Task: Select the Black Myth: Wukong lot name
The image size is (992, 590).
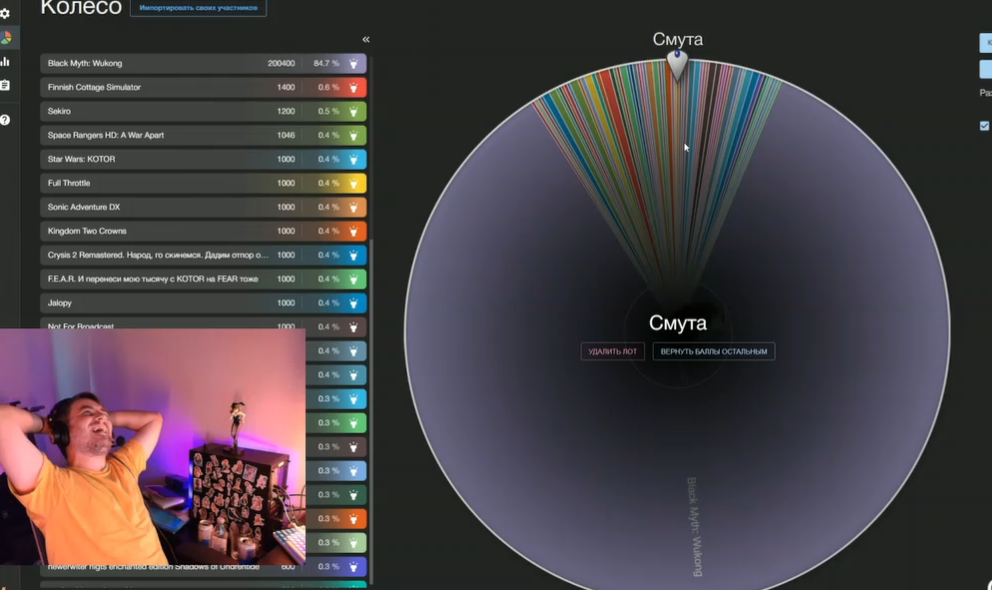Action: point(85,63)
